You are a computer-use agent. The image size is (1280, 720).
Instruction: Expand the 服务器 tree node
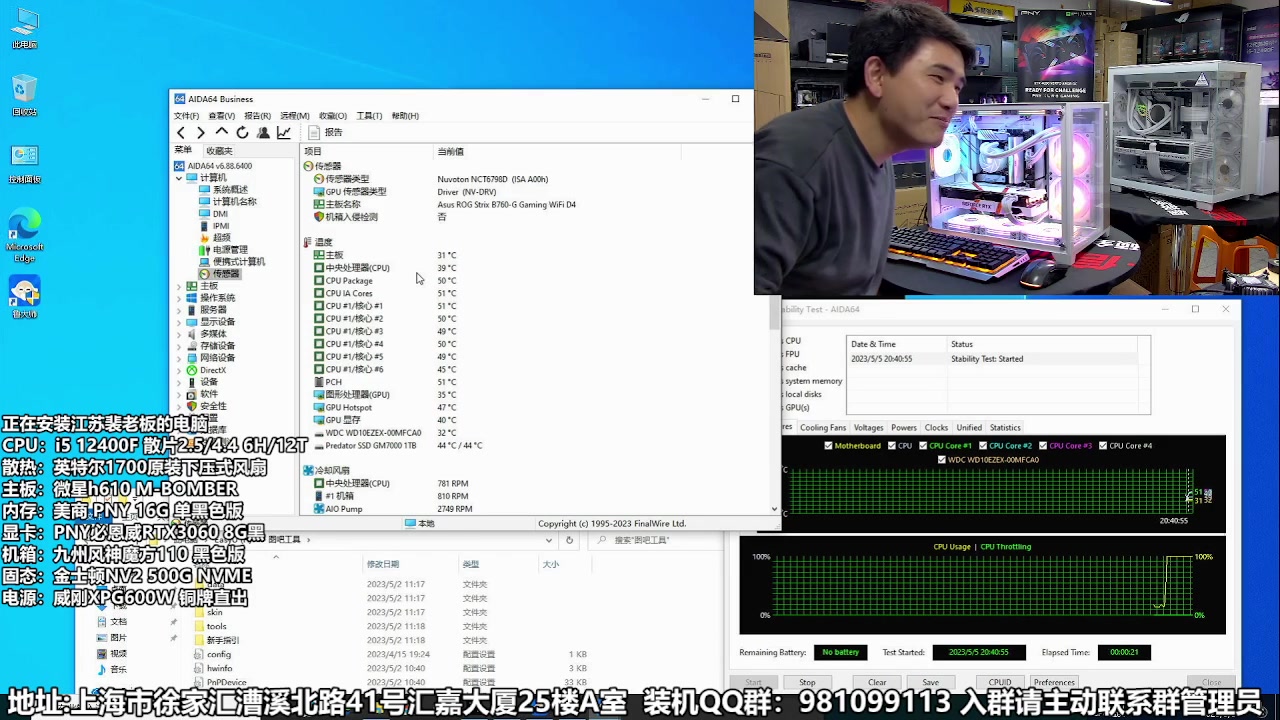tap(179, 310)
